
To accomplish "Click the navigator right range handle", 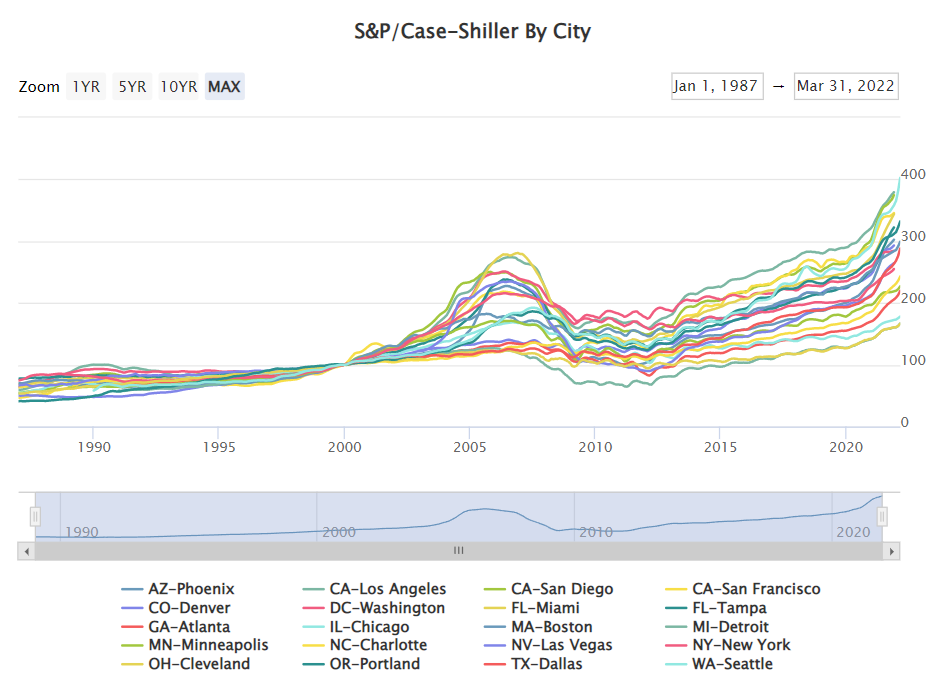I will [x=882, y=516].
